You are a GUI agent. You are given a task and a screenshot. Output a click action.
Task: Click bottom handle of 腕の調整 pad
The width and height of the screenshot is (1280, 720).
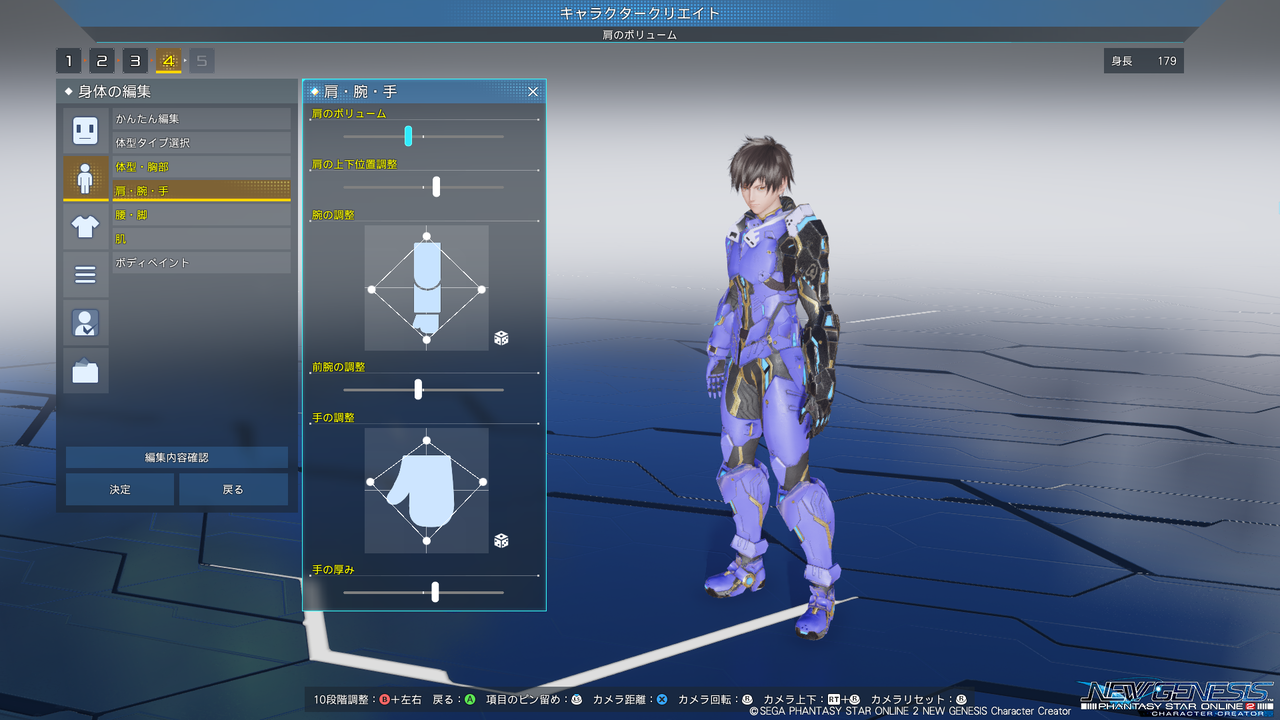point(427,341)
